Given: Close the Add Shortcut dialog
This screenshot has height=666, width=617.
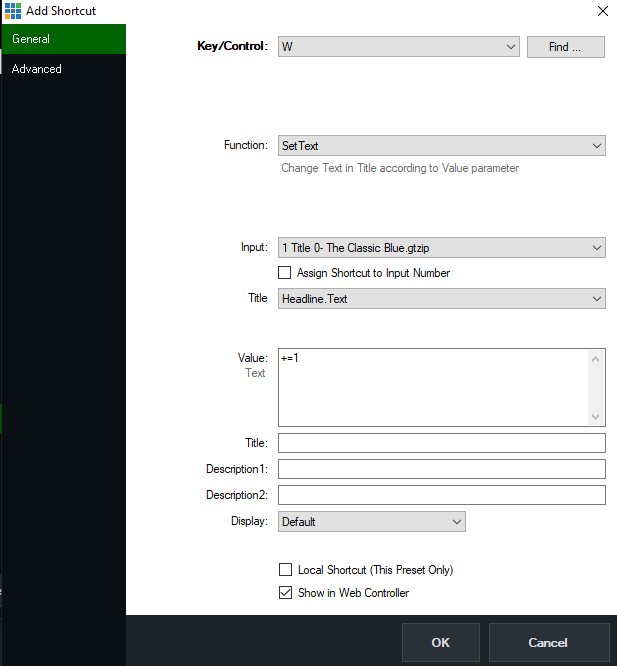Looking at the screenshot, I should pos(602,11).
